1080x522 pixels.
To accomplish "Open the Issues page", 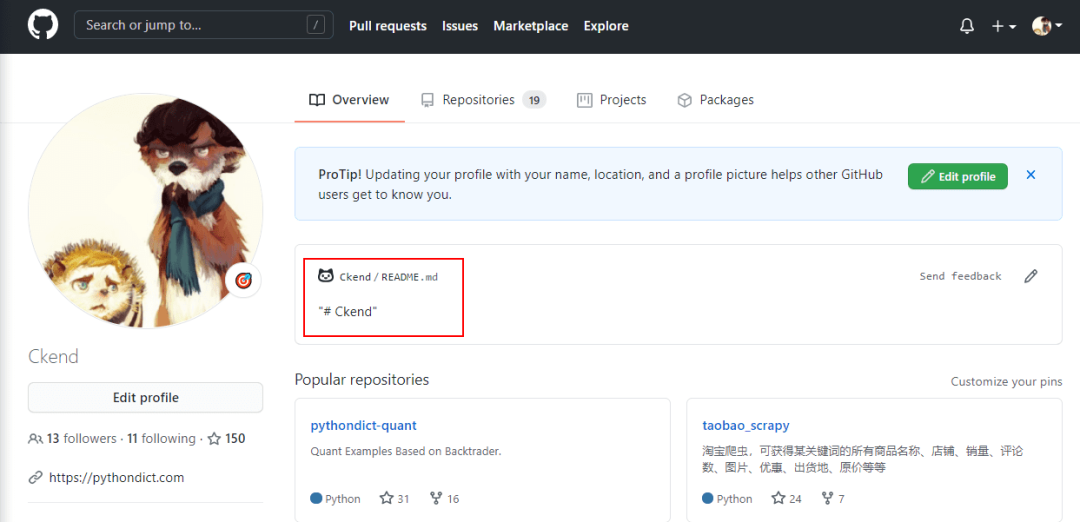I will (x=460, y=26).
